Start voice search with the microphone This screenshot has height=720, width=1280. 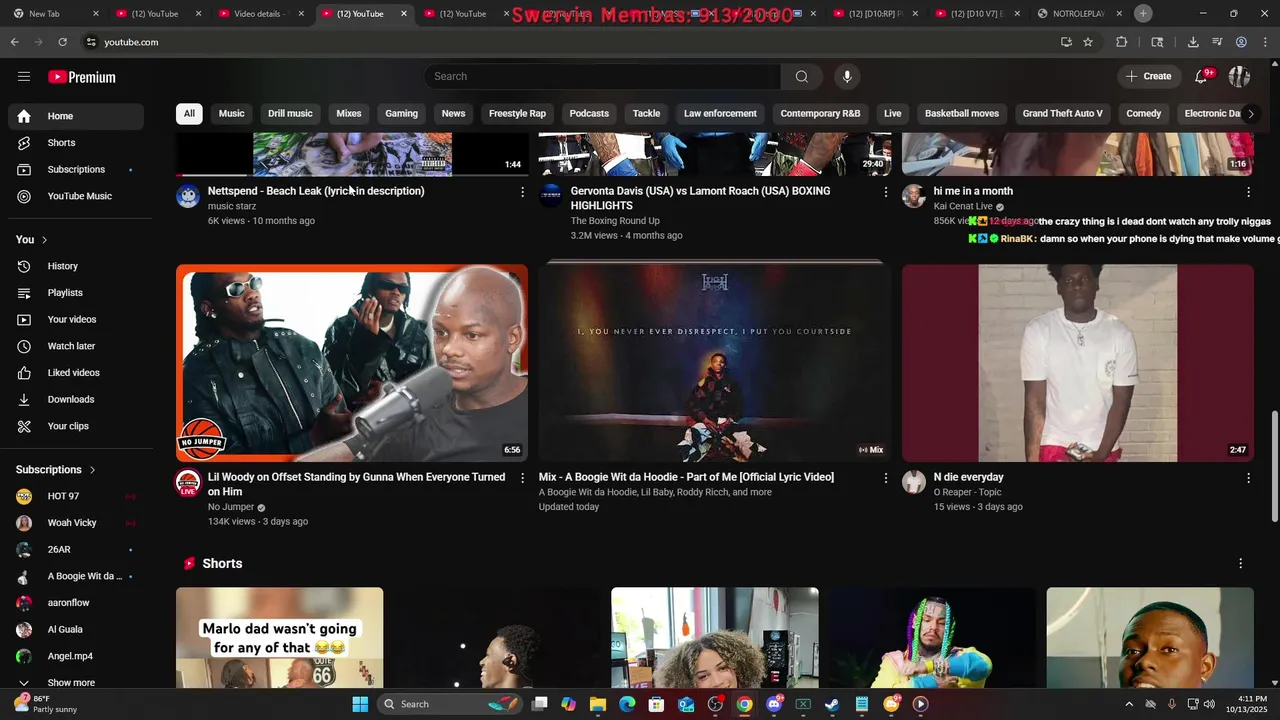coord(847,77)
